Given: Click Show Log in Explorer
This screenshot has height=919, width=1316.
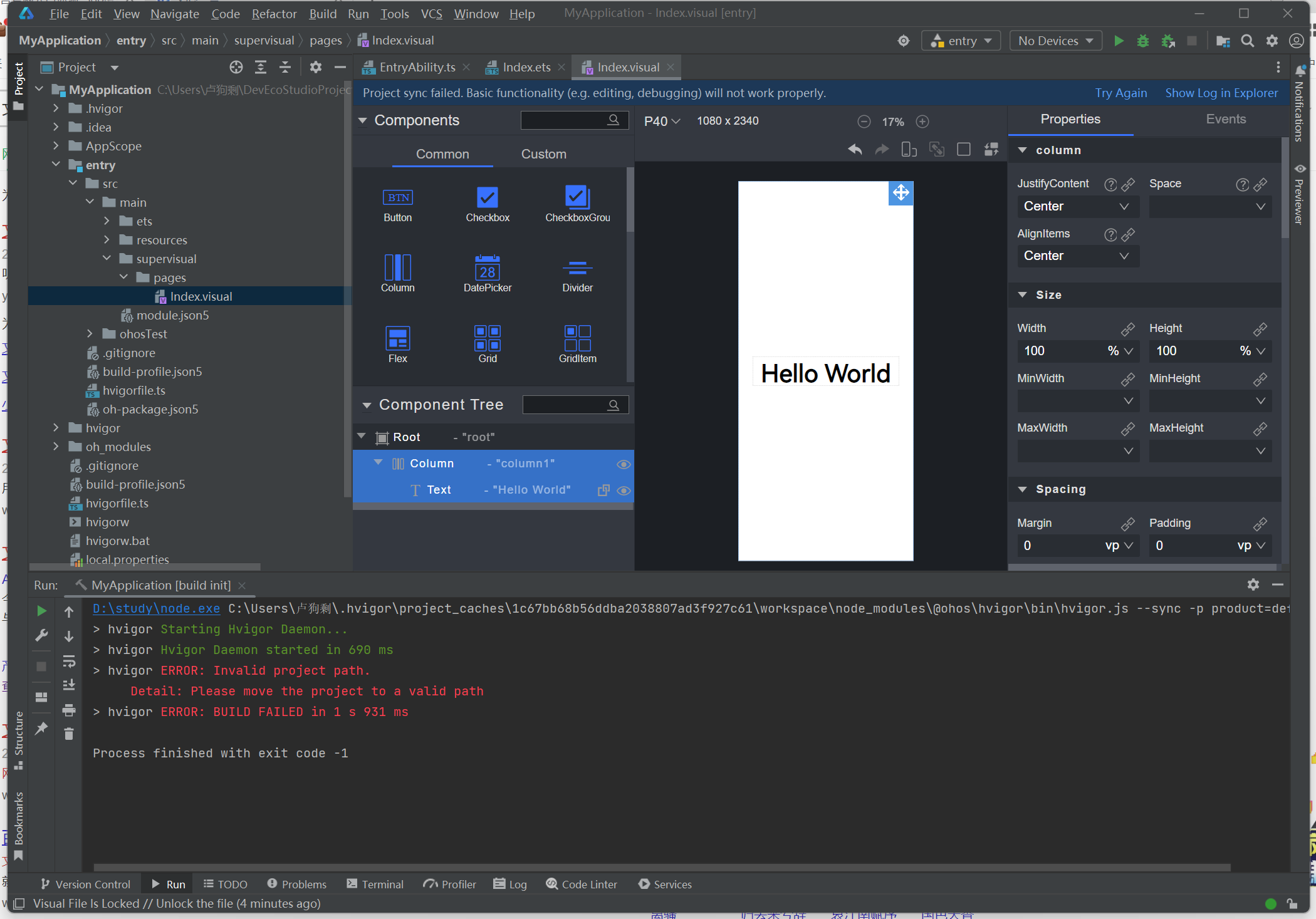Looking at the screenshot, I should [1221, 93].
